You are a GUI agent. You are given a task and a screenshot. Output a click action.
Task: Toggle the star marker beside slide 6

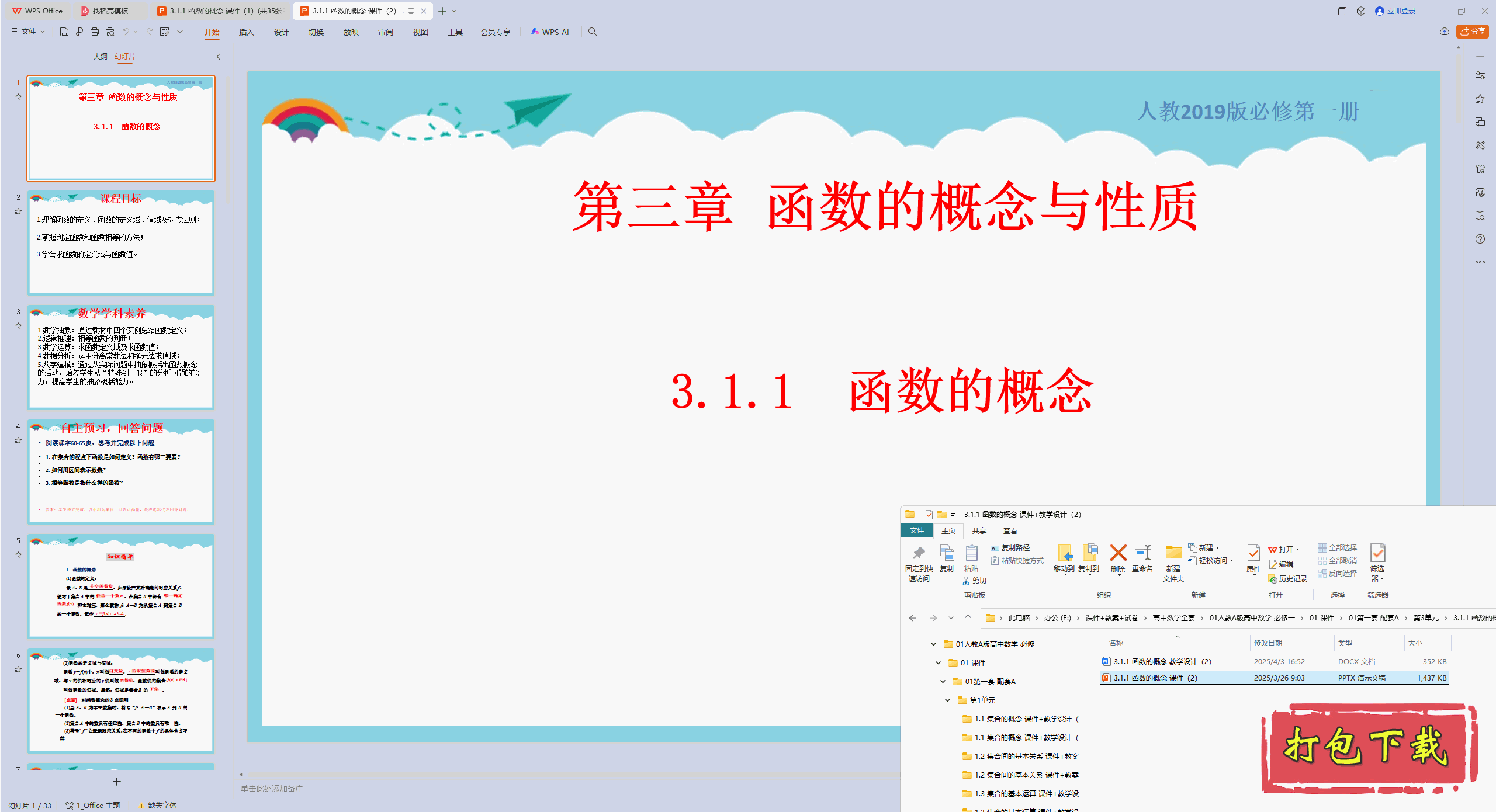coord(18,669)
